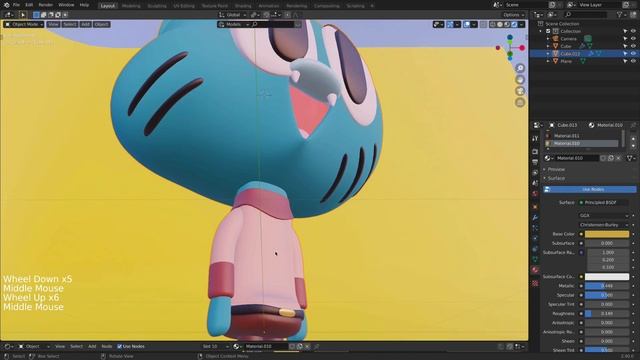
Task: Expand the Camera item in outliner
Action: (x=548, y=39)
